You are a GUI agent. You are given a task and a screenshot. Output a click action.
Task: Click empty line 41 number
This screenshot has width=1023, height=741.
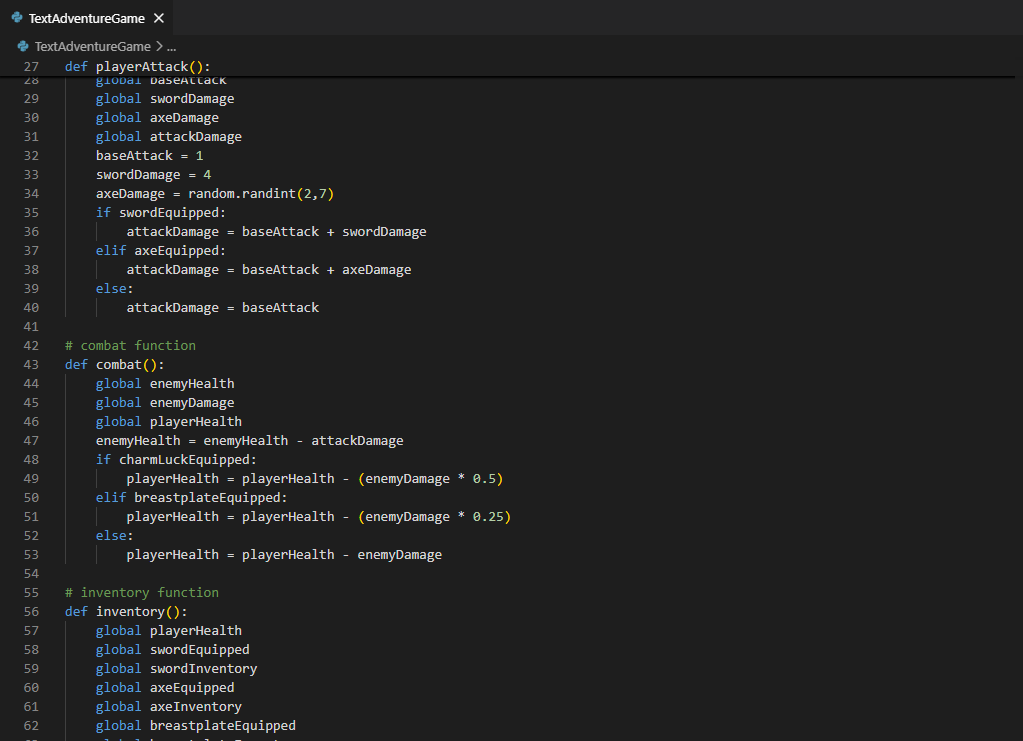31,326
